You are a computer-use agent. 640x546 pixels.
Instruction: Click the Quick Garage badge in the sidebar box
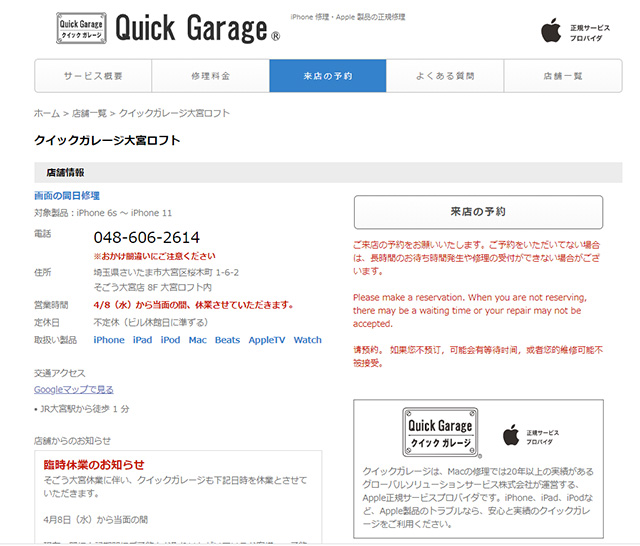pos(440,432)
